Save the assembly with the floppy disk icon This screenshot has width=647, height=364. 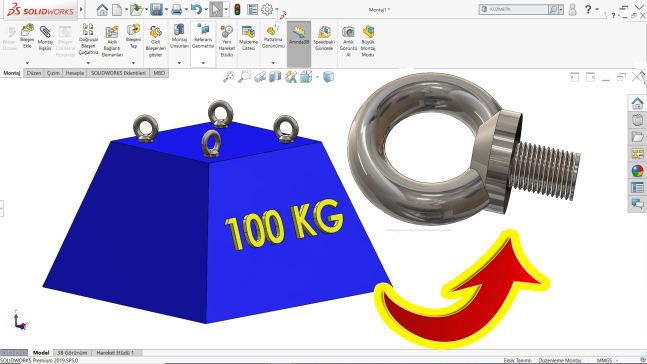(x=156, y=9)
